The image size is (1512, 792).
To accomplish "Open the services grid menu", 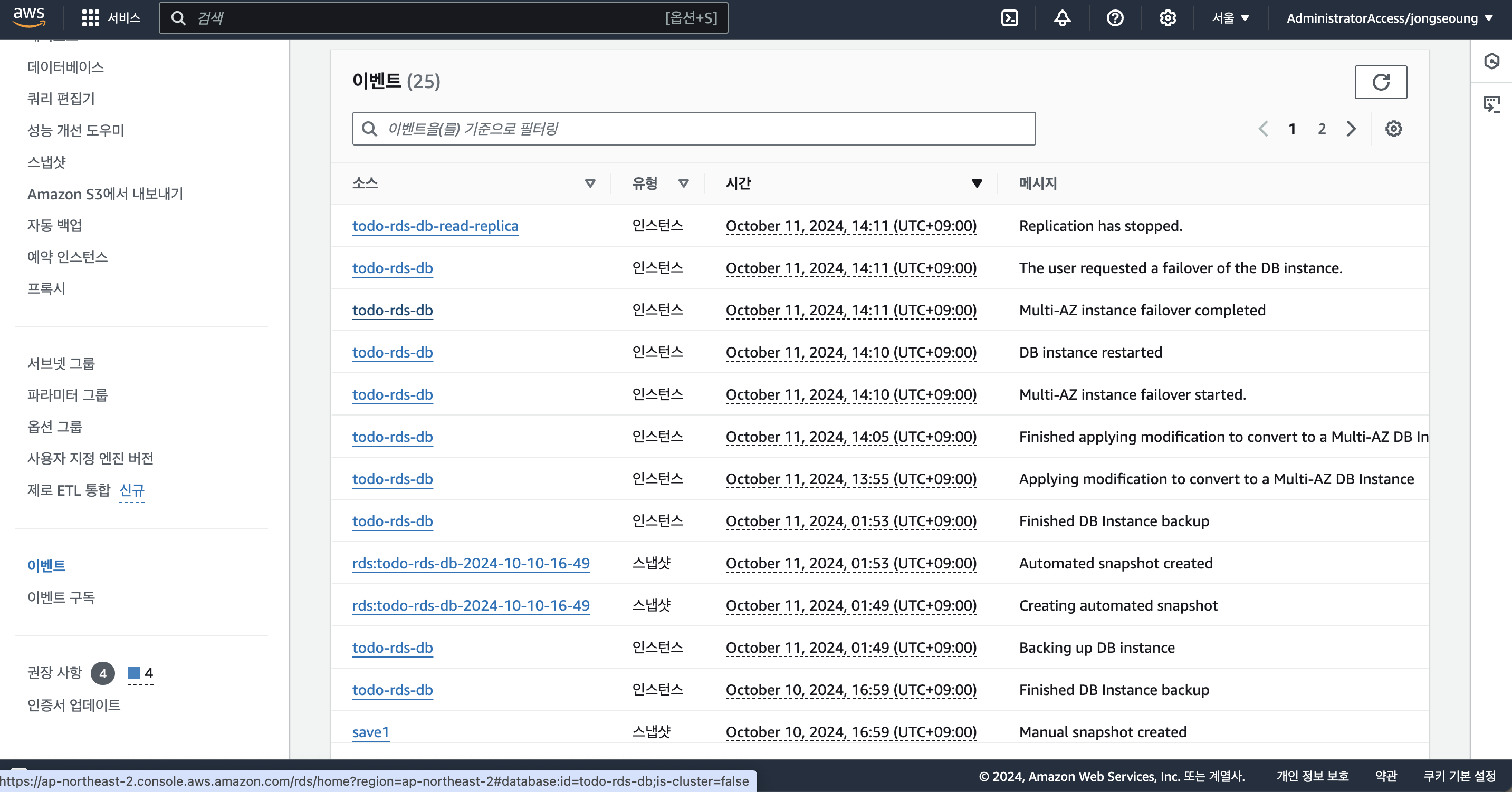I will coord(90,18).
